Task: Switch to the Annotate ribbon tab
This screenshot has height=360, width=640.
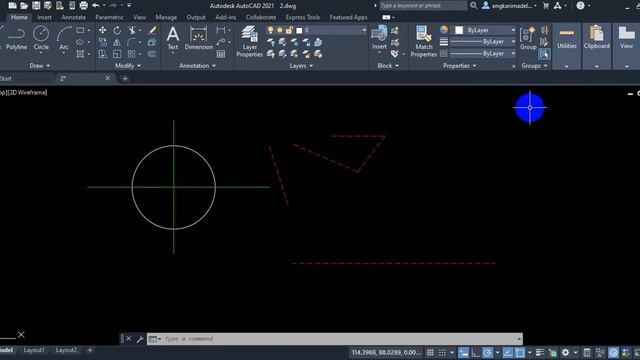Action: pyautogui.click(x=73, y=18)
